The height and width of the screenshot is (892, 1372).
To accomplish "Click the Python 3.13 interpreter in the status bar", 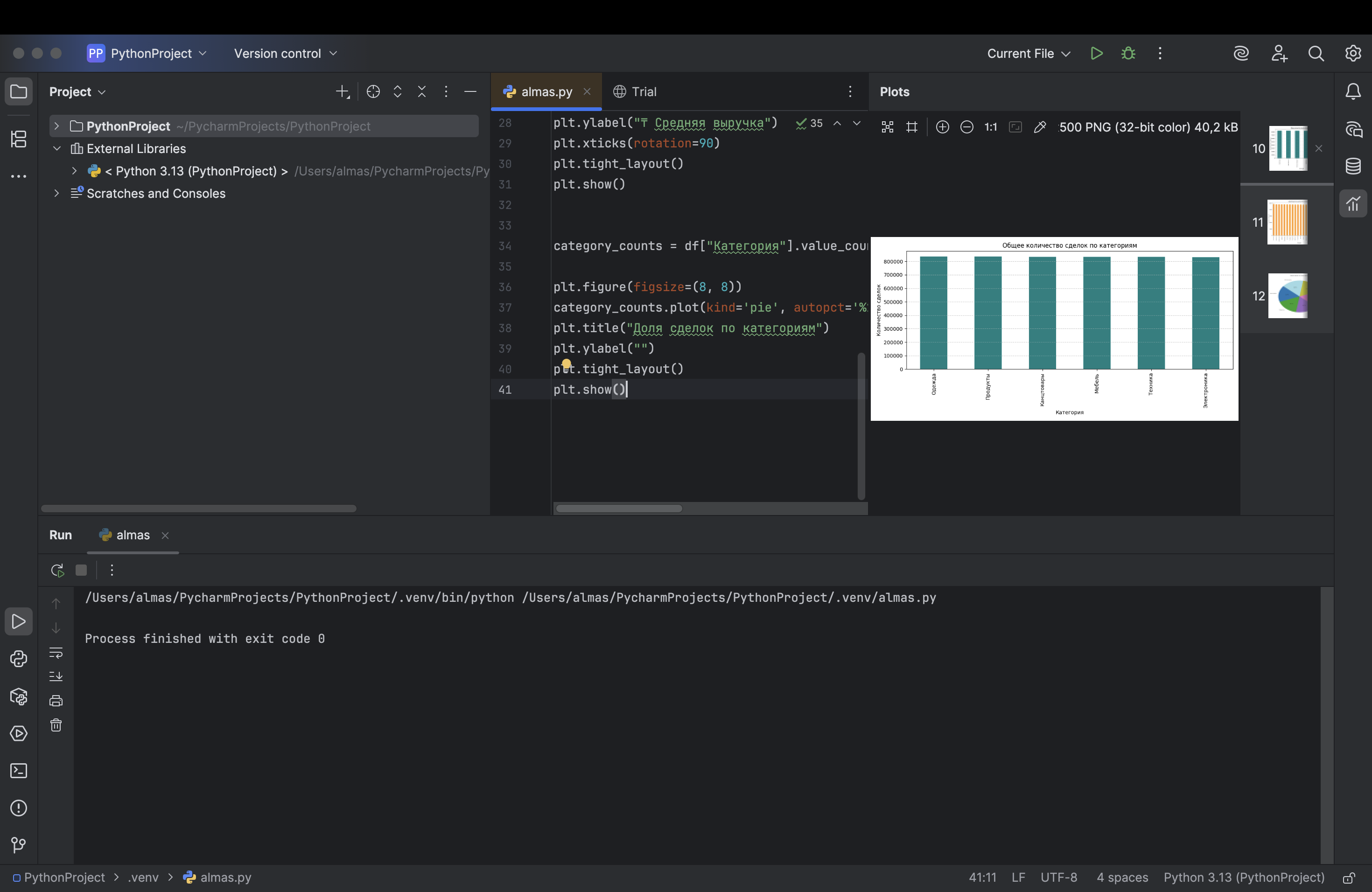I will tap(1244, 878).
